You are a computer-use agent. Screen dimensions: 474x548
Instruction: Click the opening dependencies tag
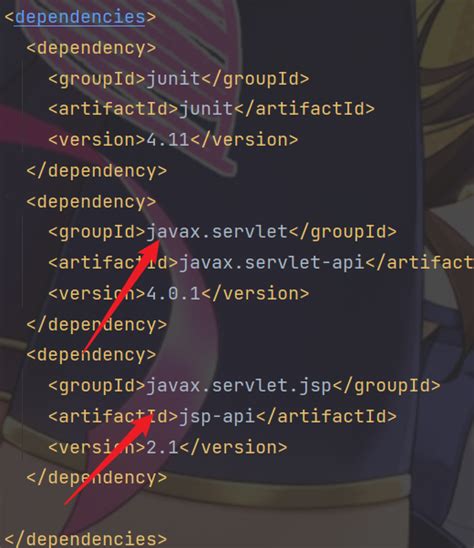[80, 17]
